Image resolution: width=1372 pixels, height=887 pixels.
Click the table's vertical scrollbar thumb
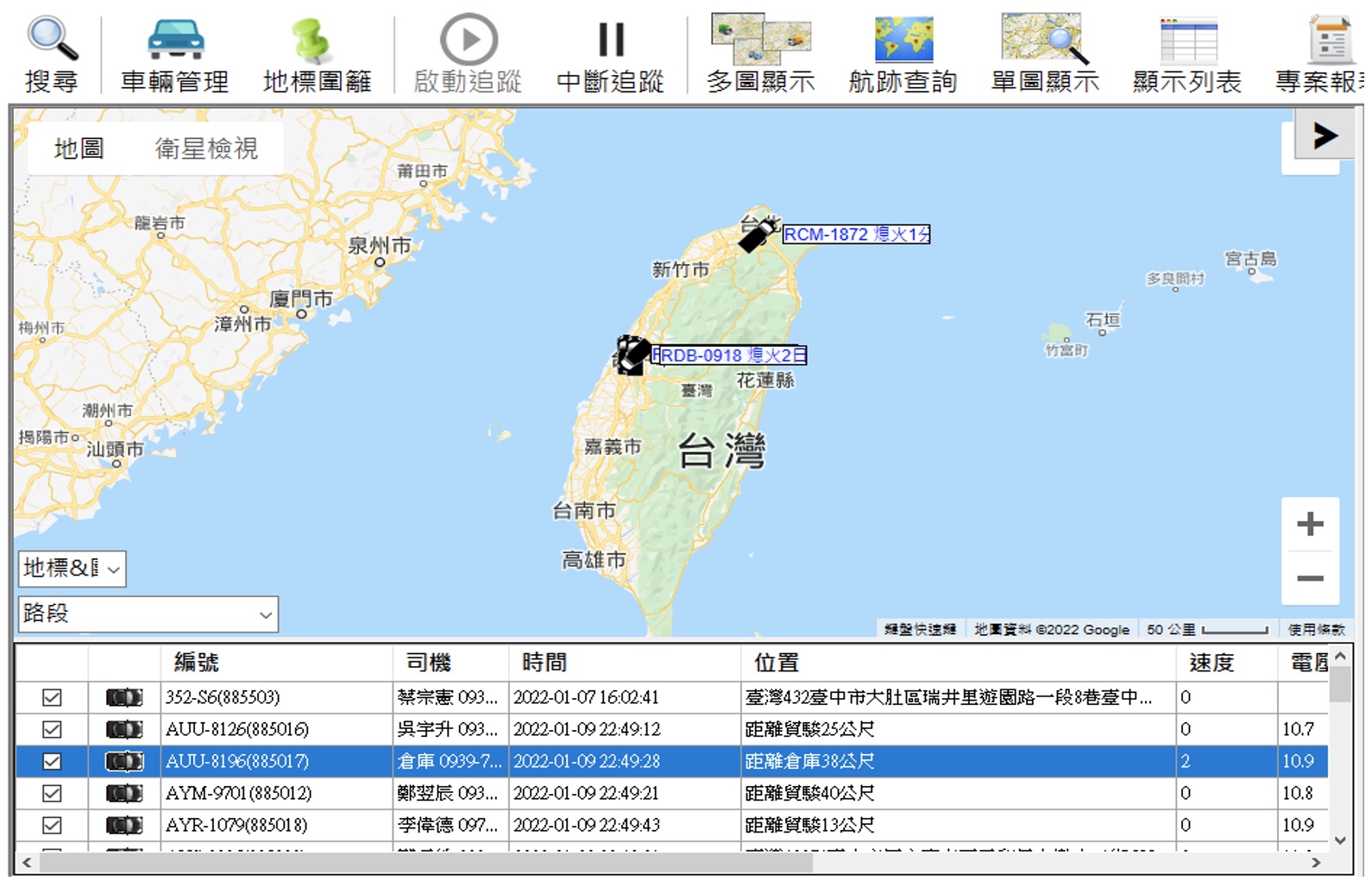pyautogui.click(x=1340, y=685)
